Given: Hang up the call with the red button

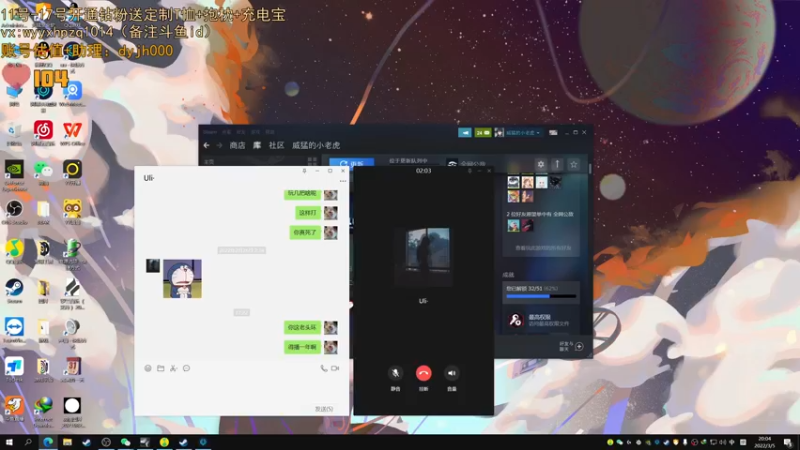Looking at the screenshot, I should click(x=423, y=373).
